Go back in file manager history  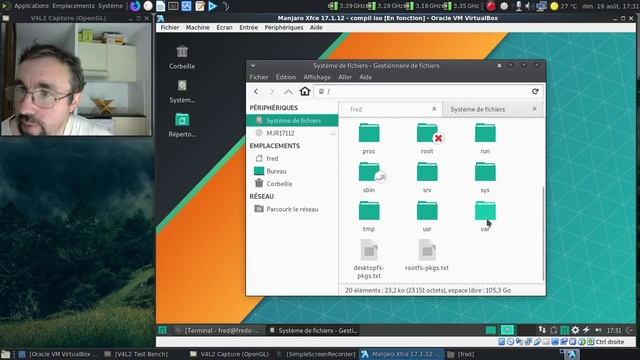256,91
